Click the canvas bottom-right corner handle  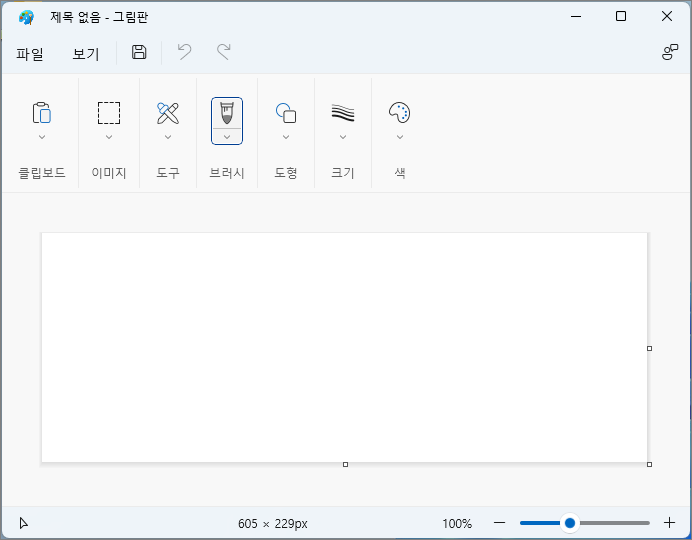(649, 464)
